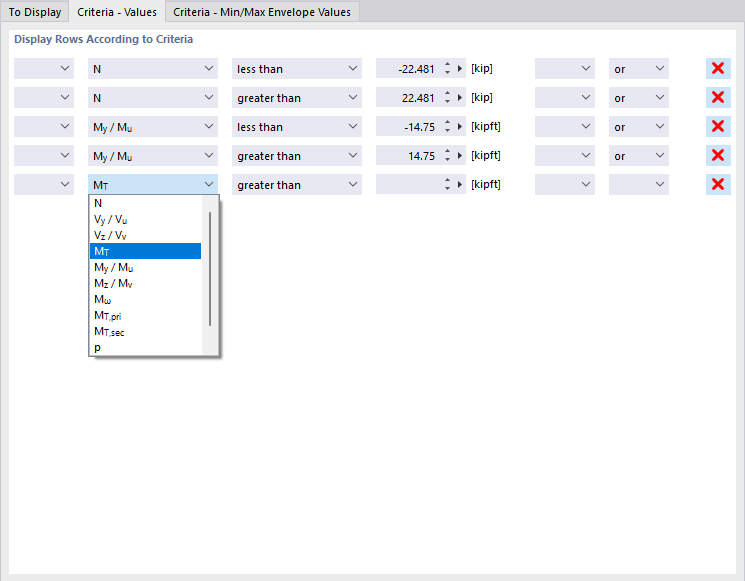Select Mω from the dropdown list
745x581 pixels.
[x=145, y=299]
